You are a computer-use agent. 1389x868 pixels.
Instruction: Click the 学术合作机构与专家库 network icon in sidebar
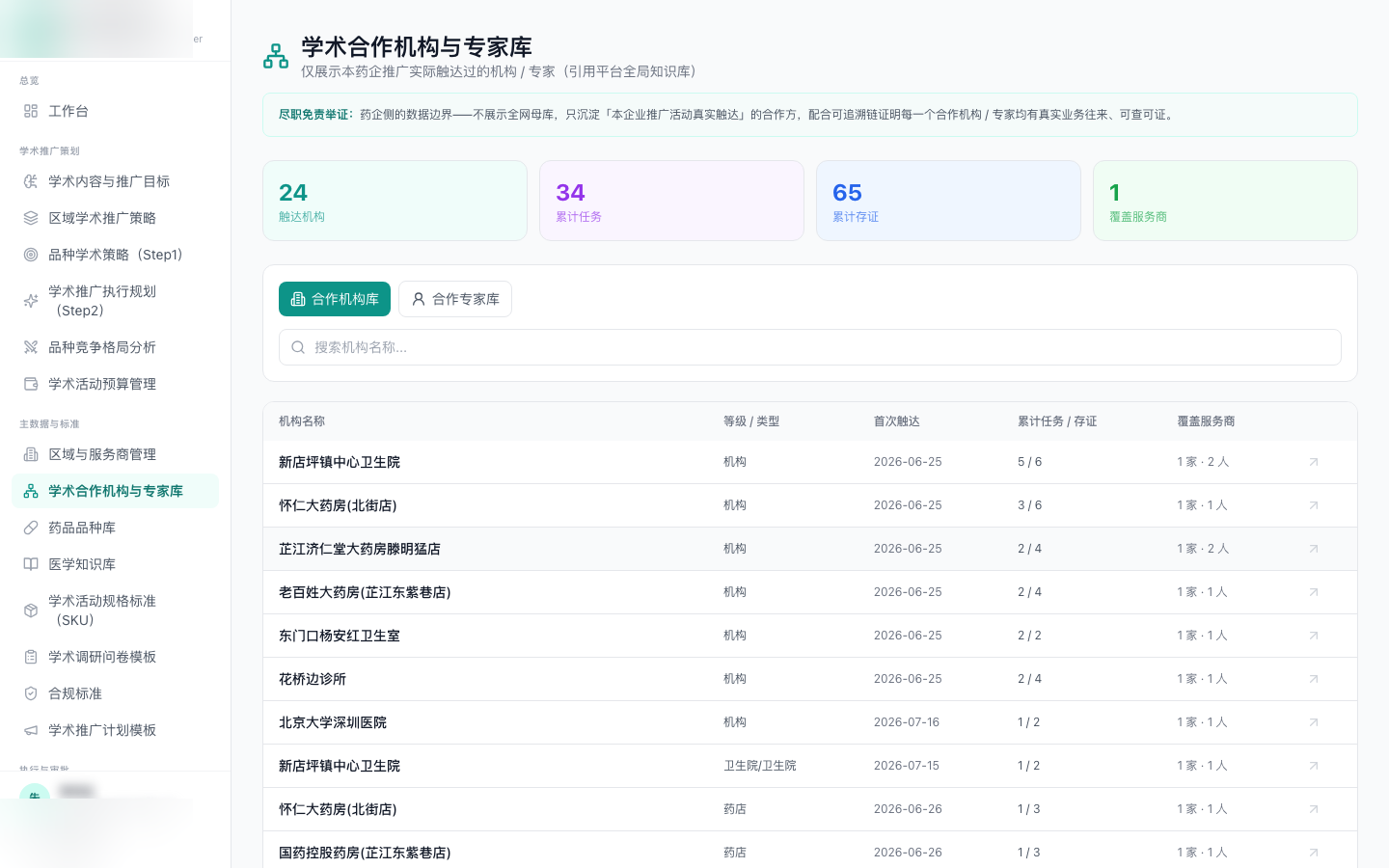[x=31, y=491]
